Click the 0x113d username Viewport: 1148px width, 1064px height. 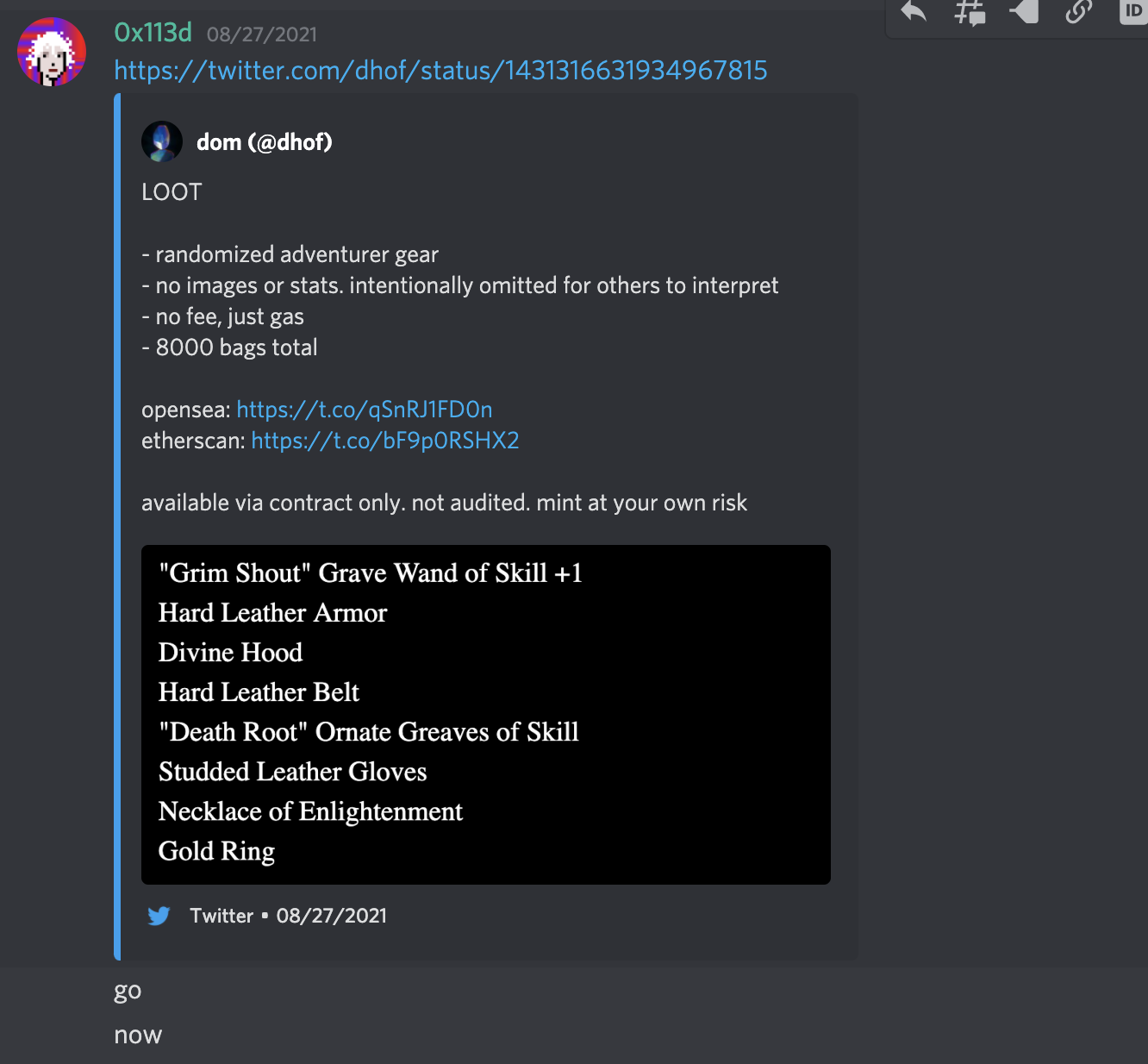click(153, 33)
